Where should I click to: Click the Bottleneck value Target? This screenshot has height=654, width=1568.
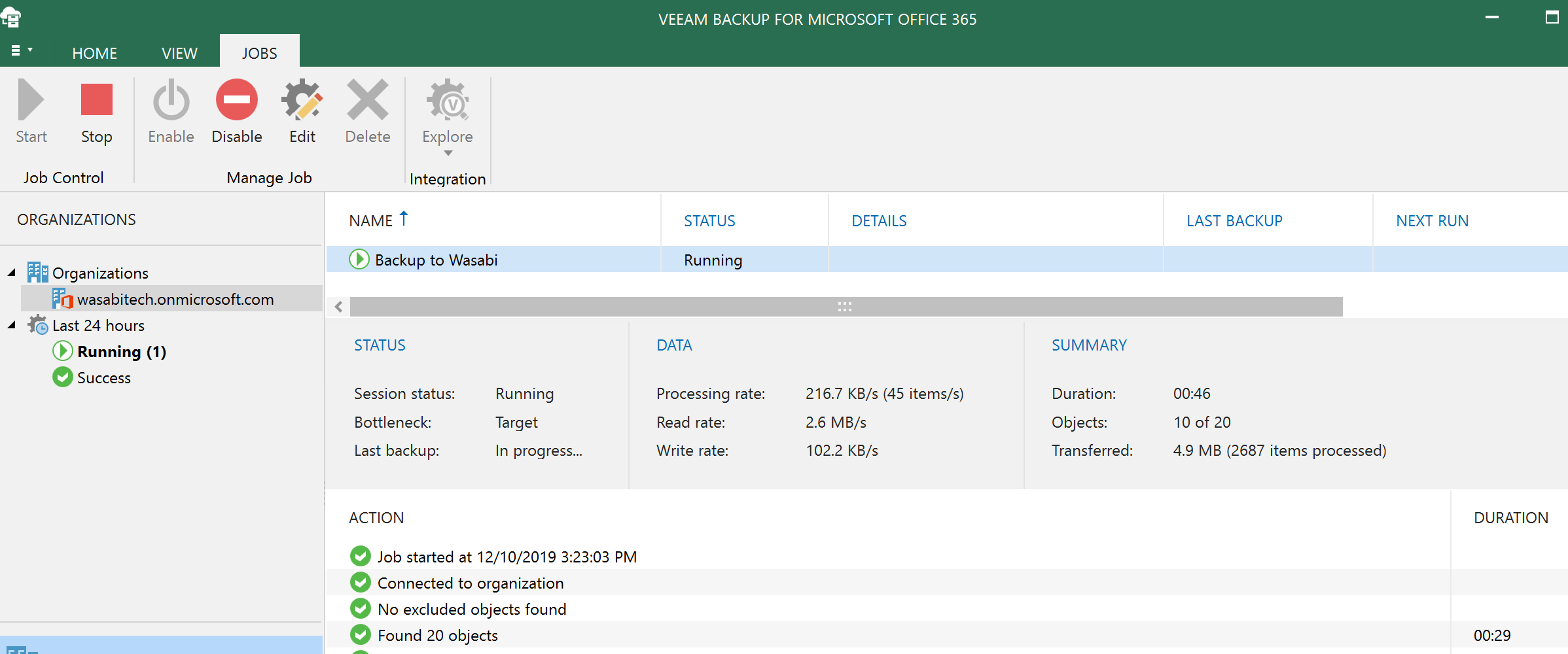point(516,422)
